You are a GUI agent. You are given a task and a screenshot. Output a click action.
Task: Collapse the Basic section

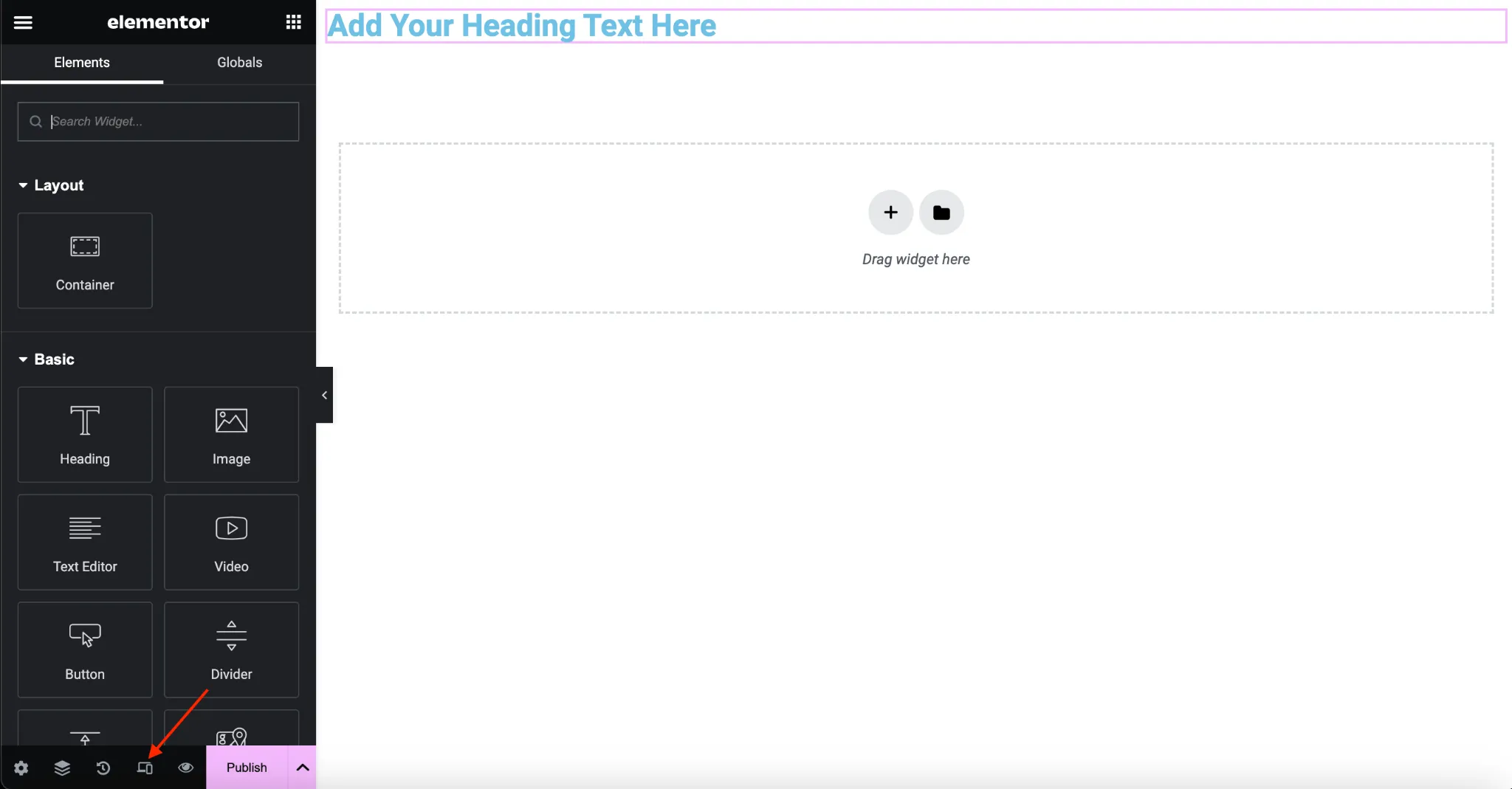[x=47, y=359]
